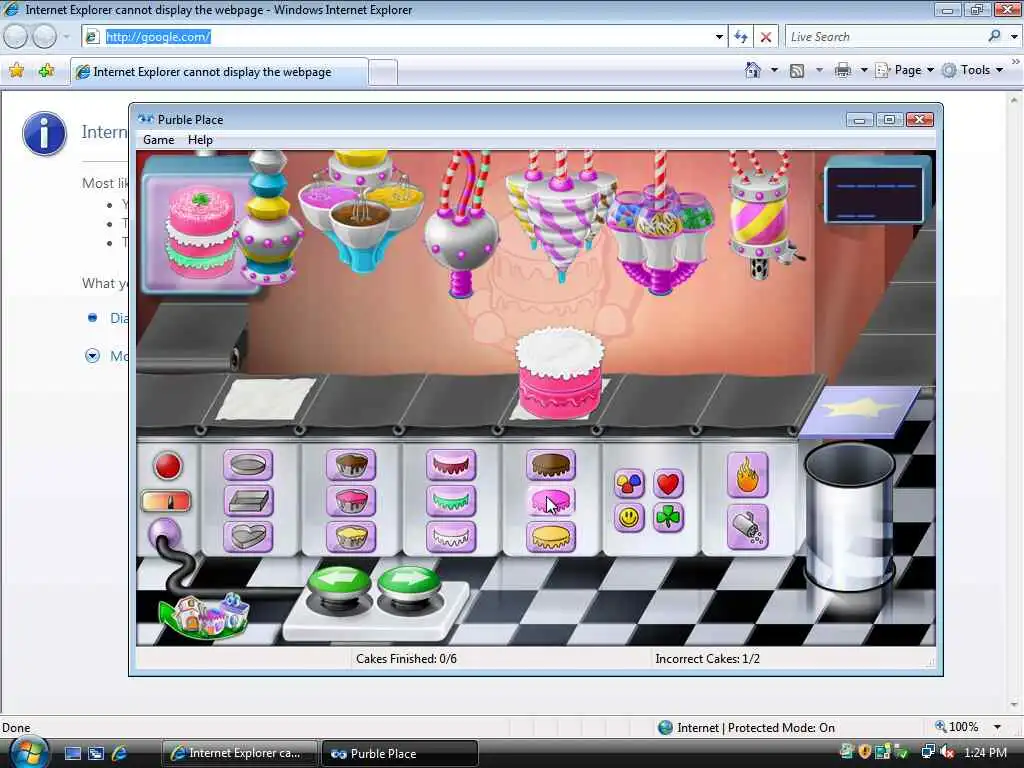This screenshot has width=1024, height=768.
Task: Pick the green wavy filling icing button
Action: (x=451, y=501)
